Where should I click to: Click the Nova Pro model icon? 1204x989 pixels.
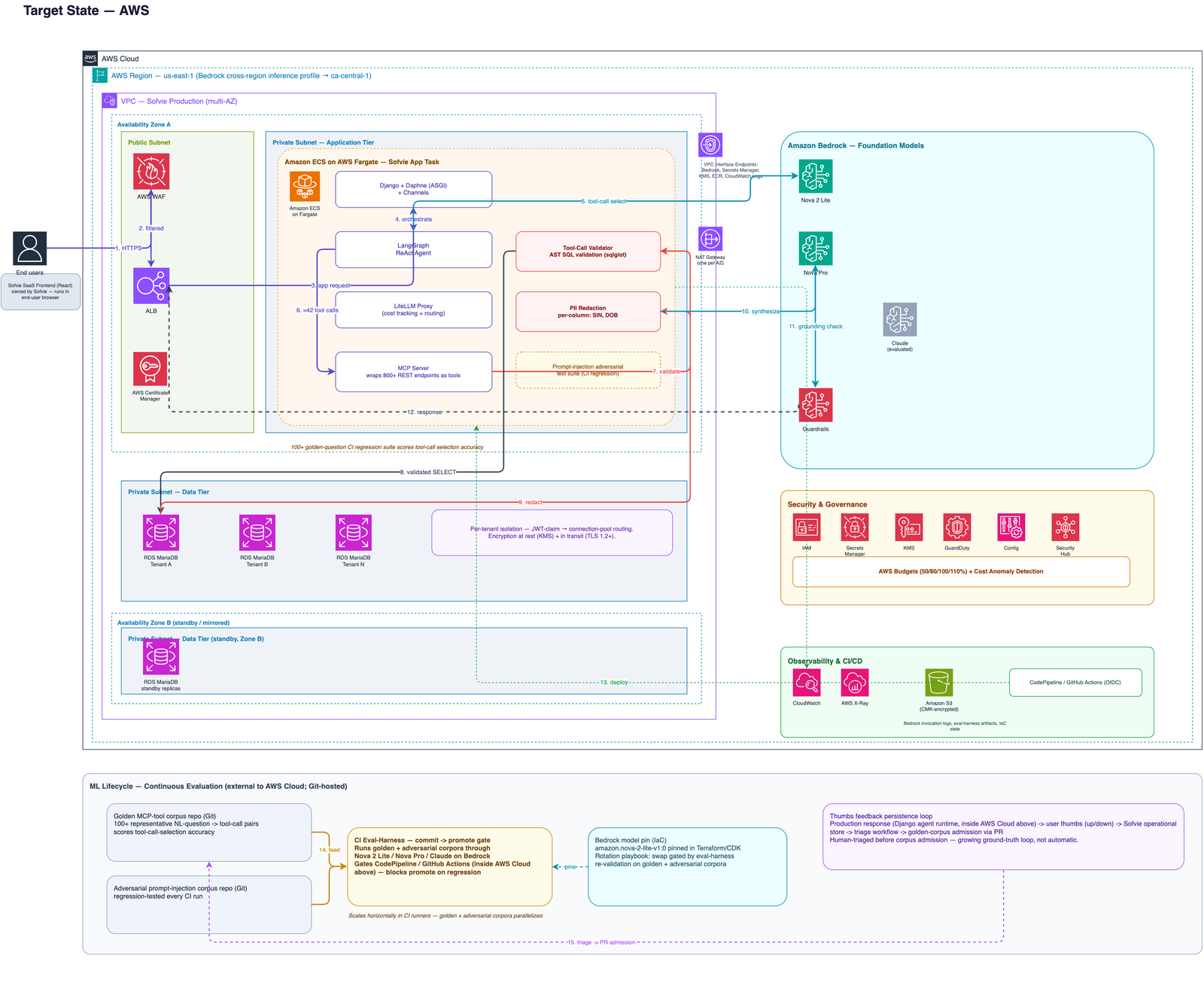(x=816, y=249)
